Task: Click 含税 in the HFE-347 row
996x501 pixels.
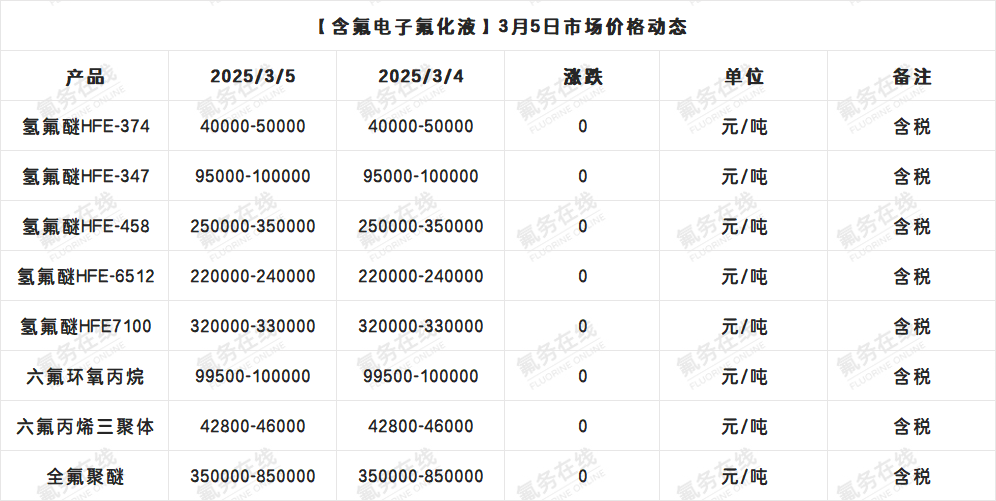Action: 912,176
